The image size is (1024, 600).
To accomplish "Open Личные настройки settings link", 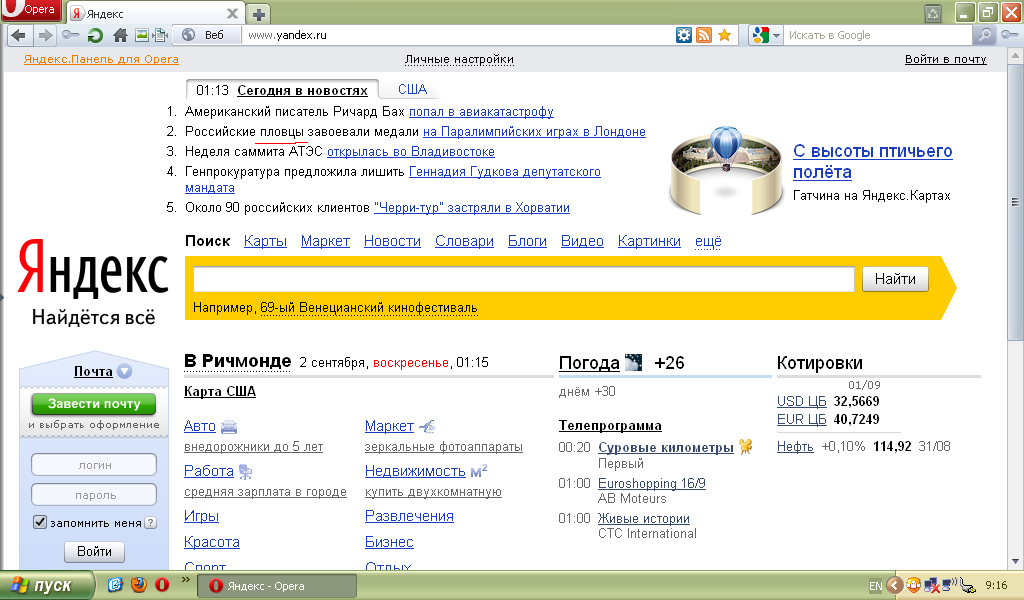I will coord(459,59).
